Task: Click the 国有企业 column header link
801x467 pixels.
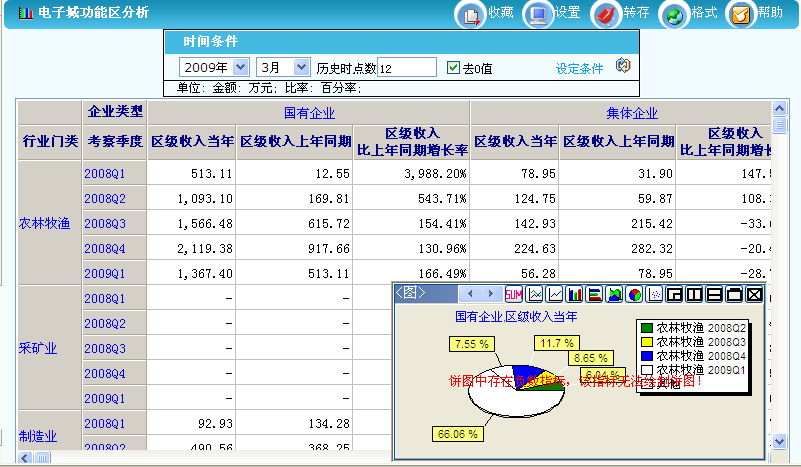Action: point(309,113)
